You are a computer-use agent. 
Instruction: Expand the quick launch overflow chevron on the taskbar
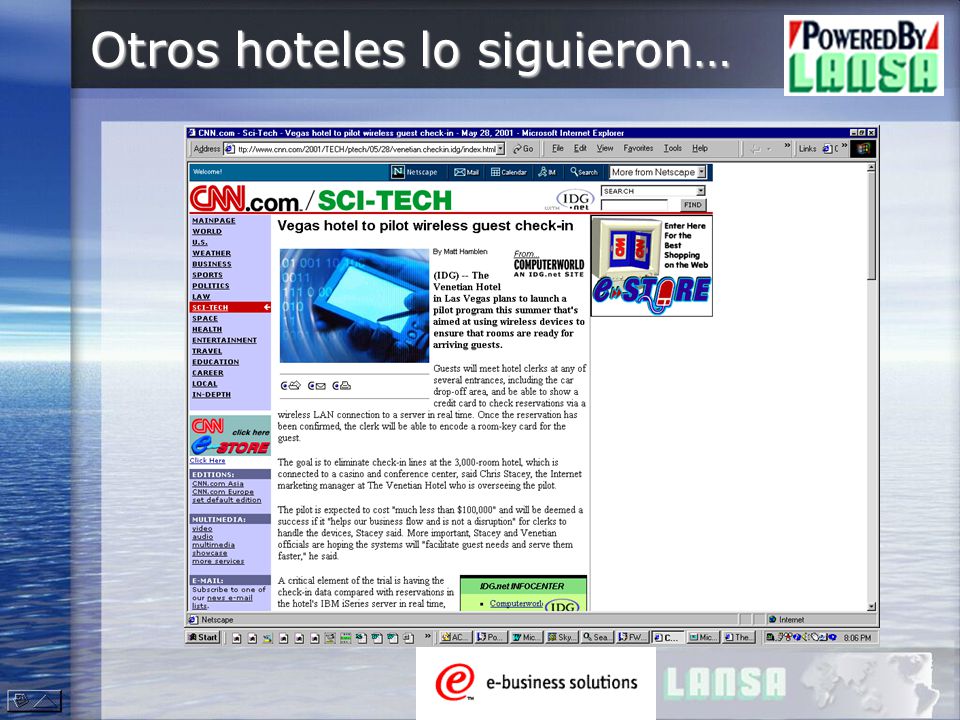click(427, 636)
